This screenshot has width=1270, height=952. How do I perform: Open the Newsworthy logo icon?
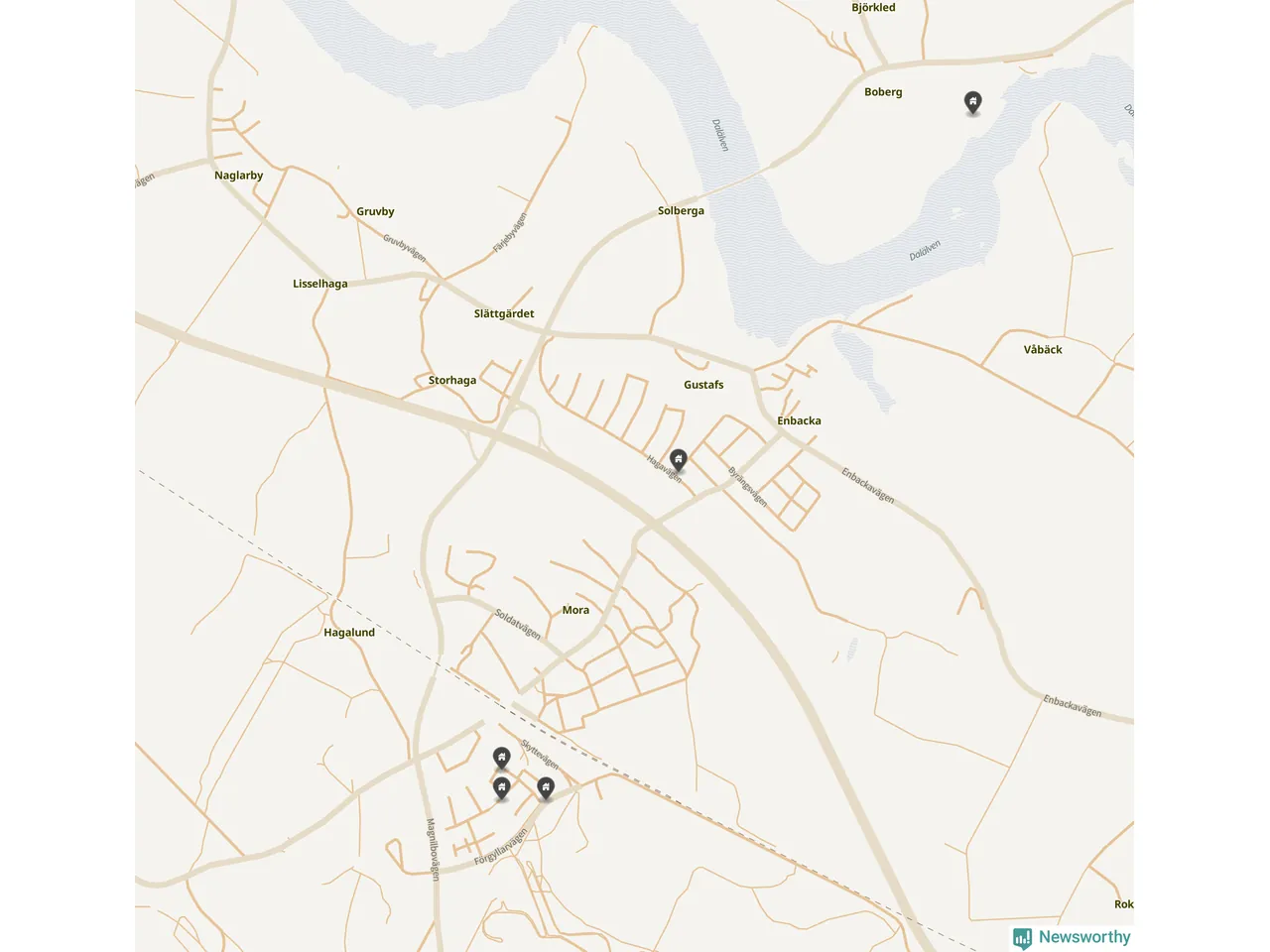(1023, 938)
